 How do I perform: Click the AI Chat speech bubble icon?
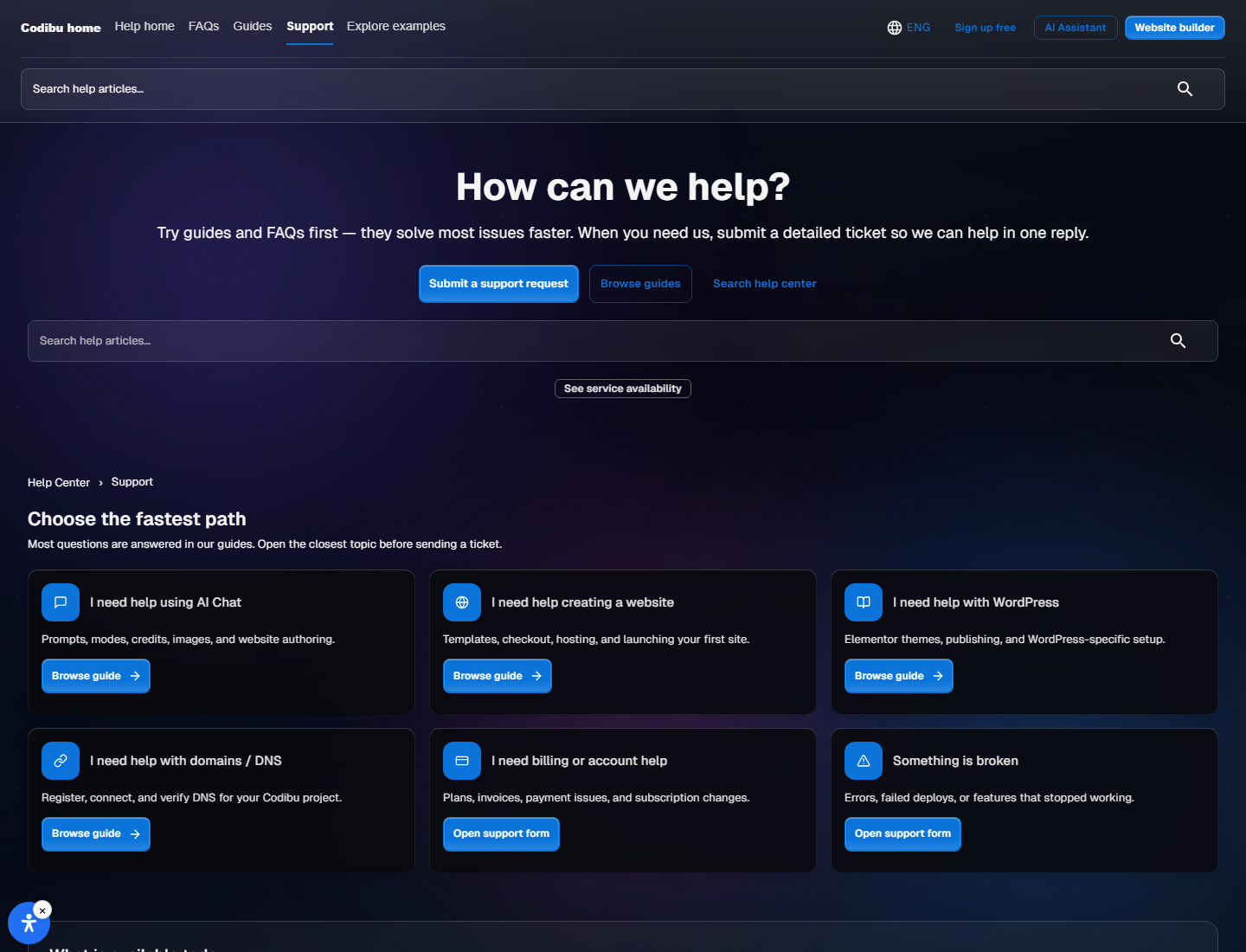pos(61,602)
